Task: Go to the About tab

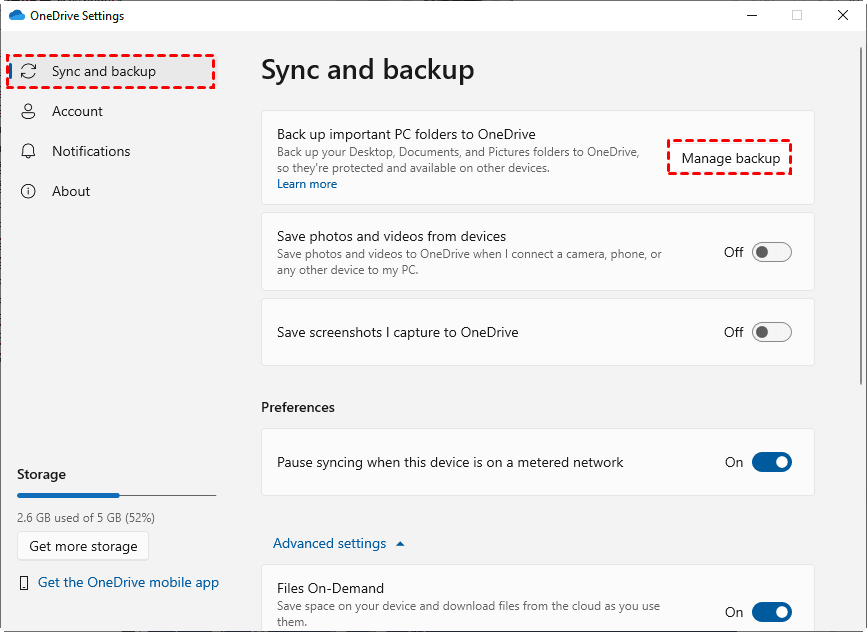Action: click(x=71, y=192)
